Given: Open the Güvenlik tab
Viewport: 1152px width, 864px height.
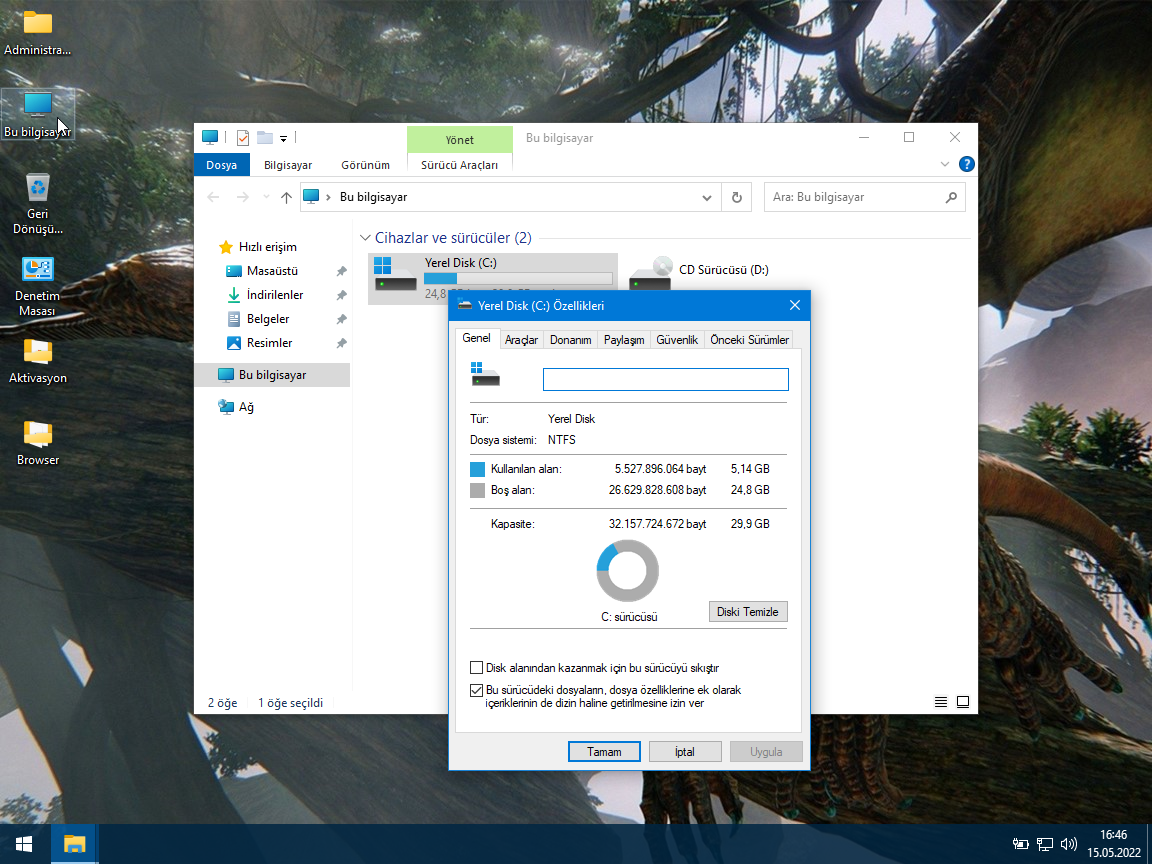Looking at the screenshot, I should (x=676, y=340).
